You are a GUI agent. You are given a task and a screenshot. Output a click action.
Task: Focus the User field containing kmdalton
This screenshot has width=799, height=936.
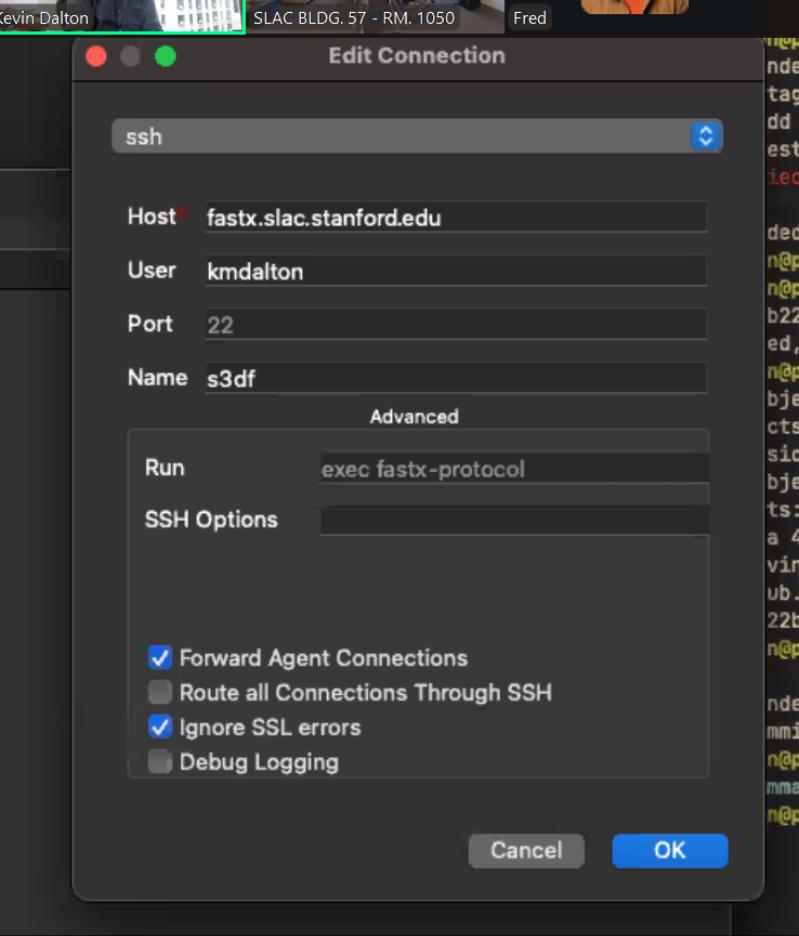tap(456, 271)
